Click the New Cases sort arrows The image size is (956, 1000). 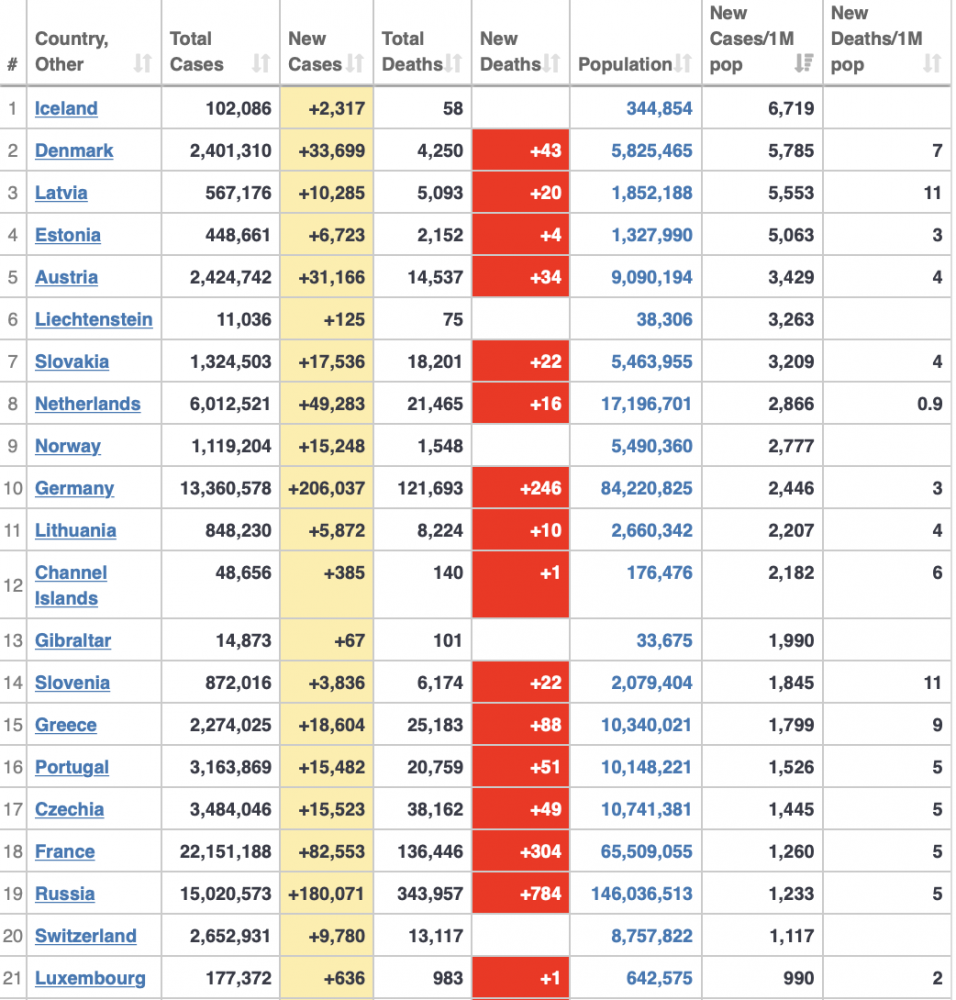(355, 63)
